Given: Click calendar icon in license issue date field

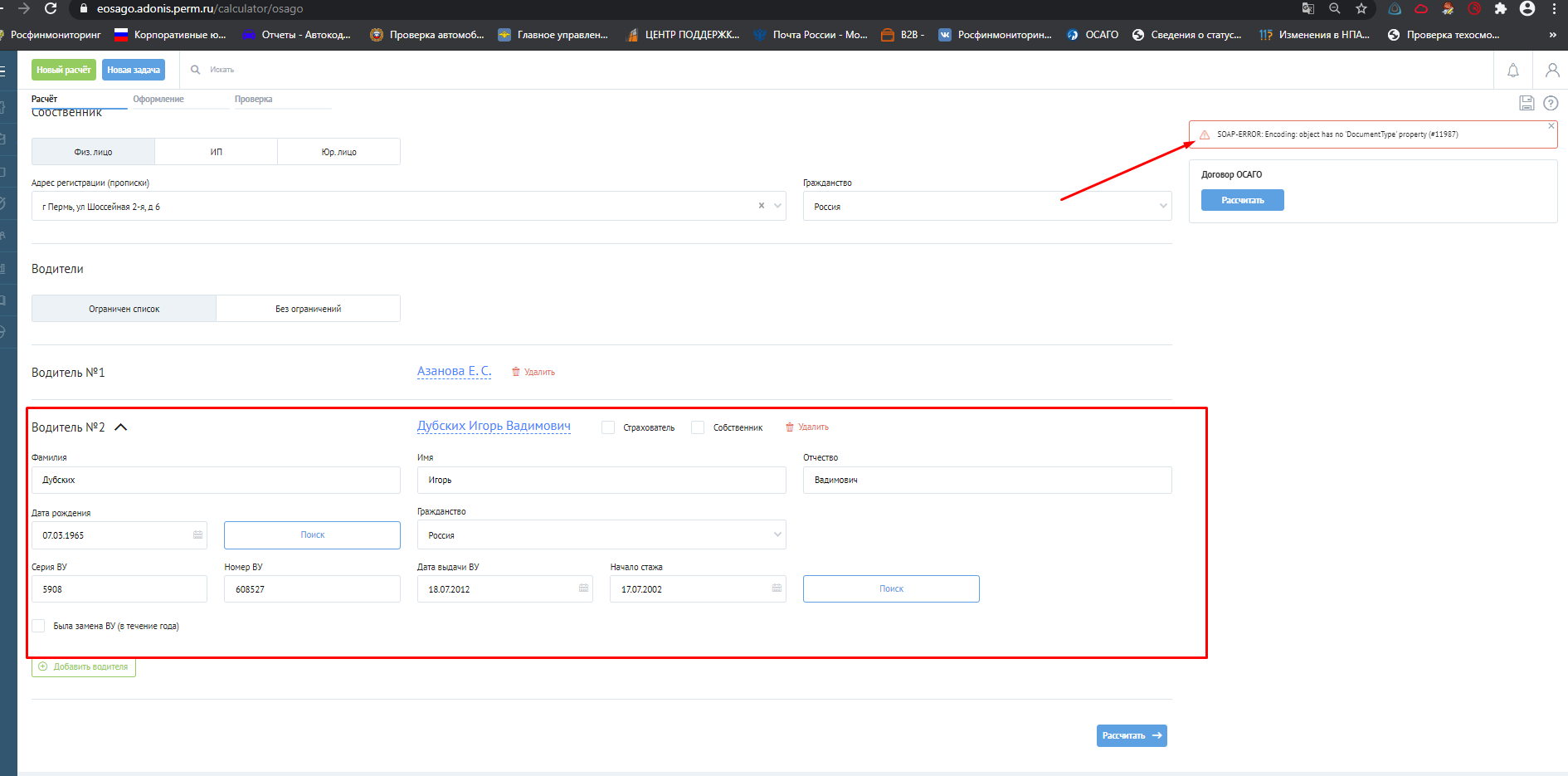Looking at the screenshot, I should tap(583, 588).
